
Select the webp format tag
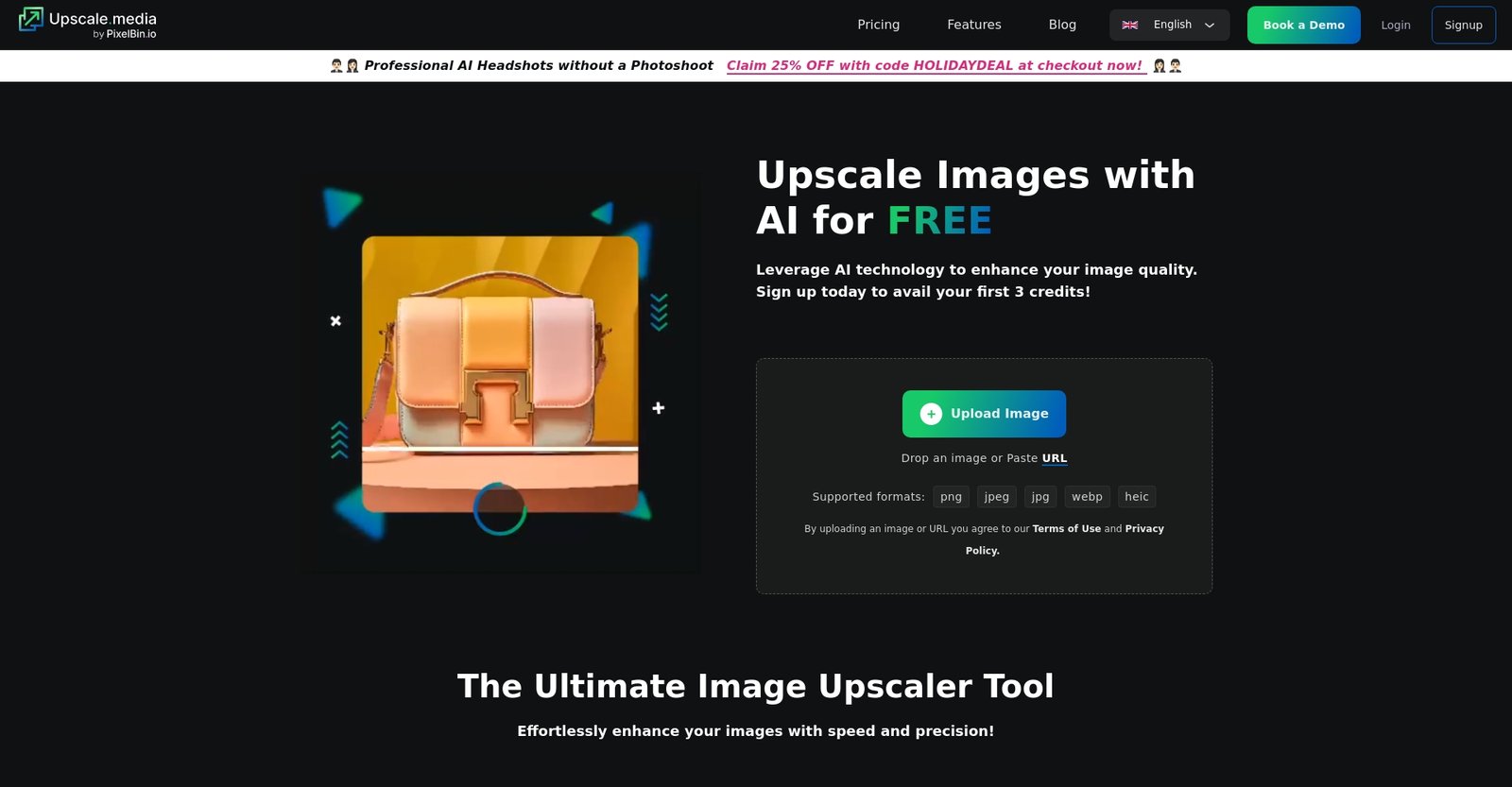point(1087,497)
